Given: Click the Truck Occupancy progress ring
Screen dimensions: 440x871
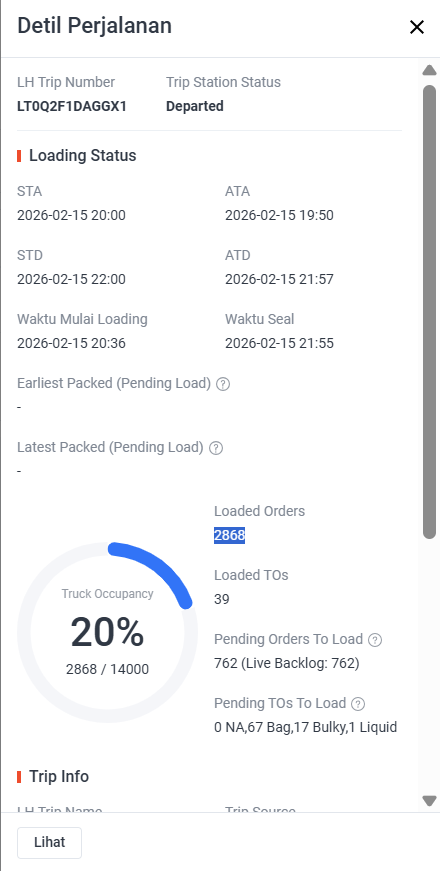Looking at the screenshot, I should pyautogui.click(x=107, y=632).
